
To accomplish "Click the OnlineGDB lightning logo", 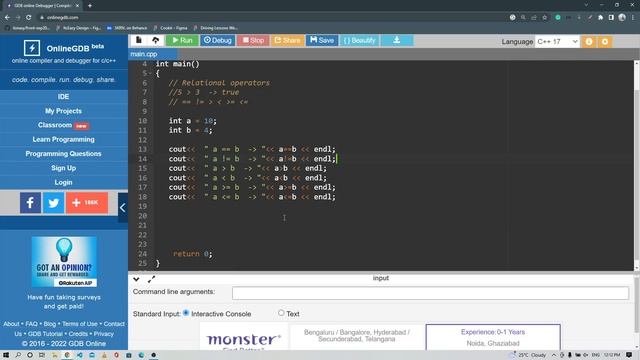I will coord(32,48).
